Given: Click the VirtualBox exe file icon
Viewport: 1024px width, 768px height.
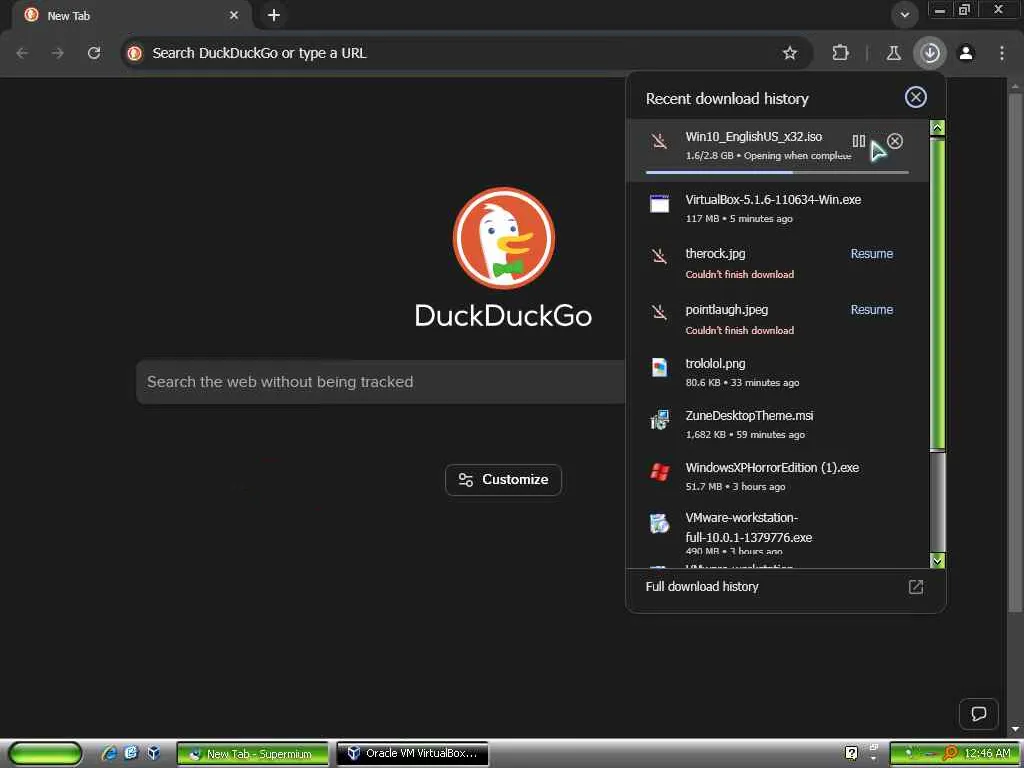Looking at the screenshot, I should click(x=660, y=203).
